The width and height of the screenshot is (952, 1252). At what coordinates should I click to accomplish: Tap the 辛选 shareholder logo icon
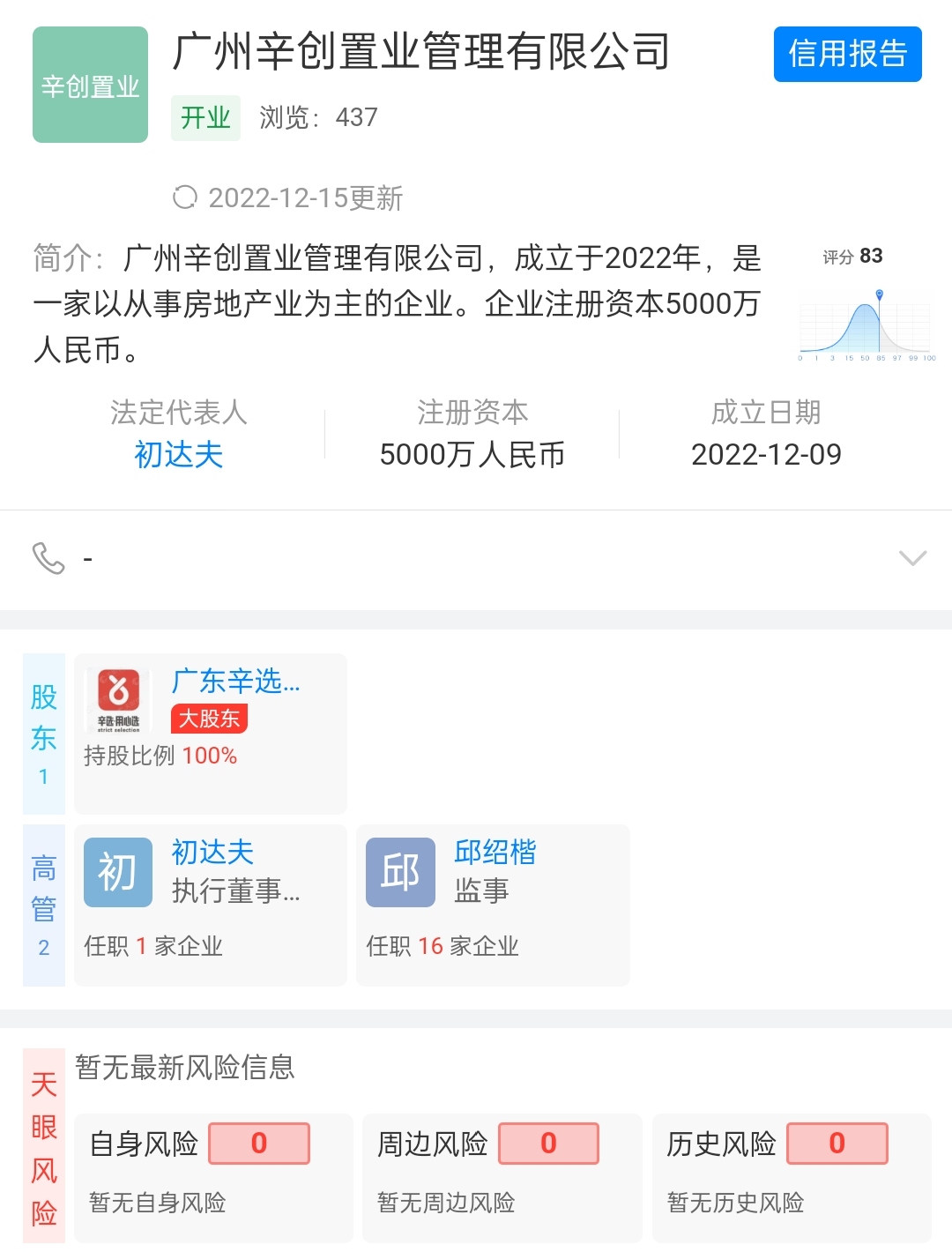[x=118, y=700]
